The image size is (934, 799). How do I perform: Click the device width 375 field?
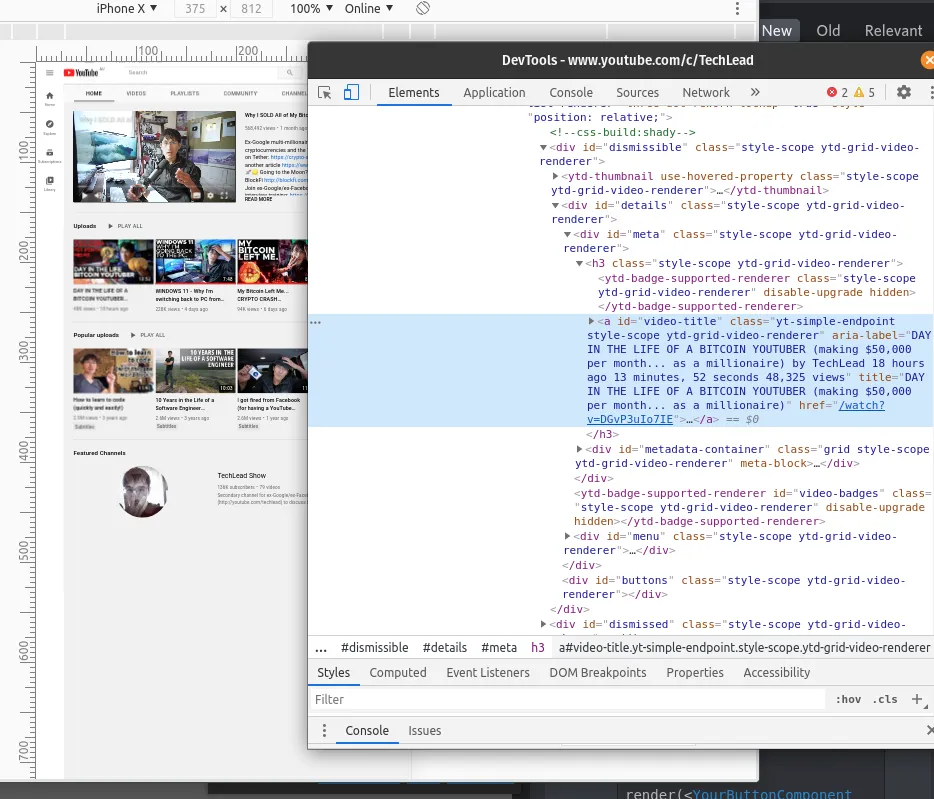pyautogui.click(x=195, y=8)
